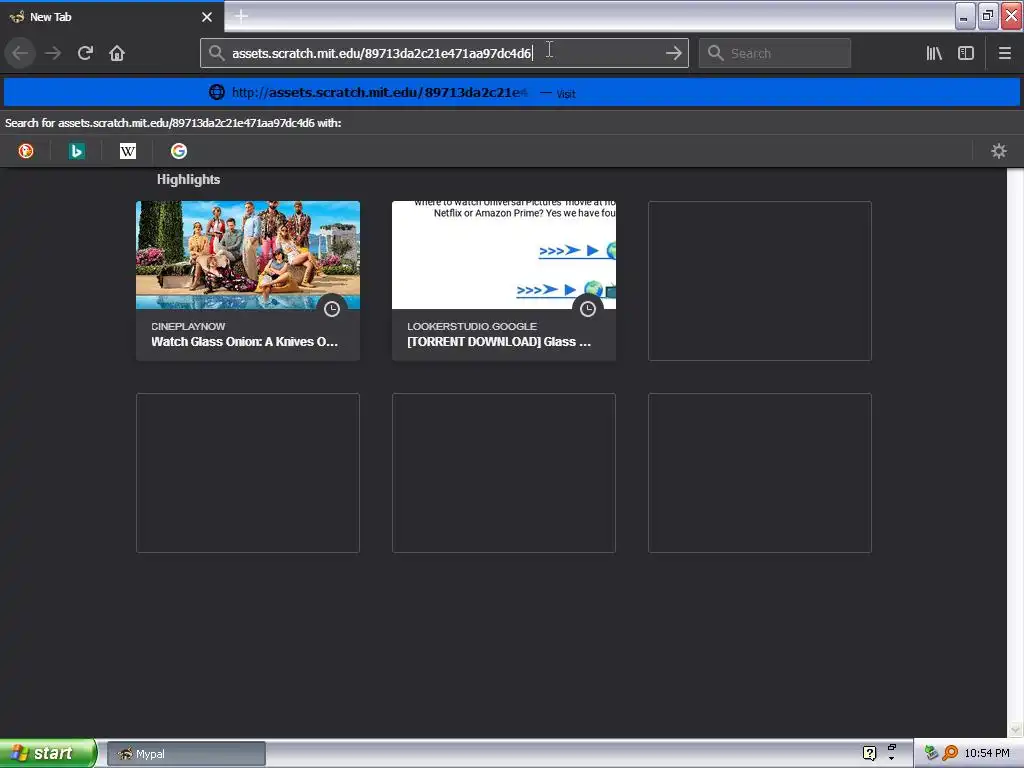Click the Go arrow in the address bar
1024x768 pixels.
(673, 53)
